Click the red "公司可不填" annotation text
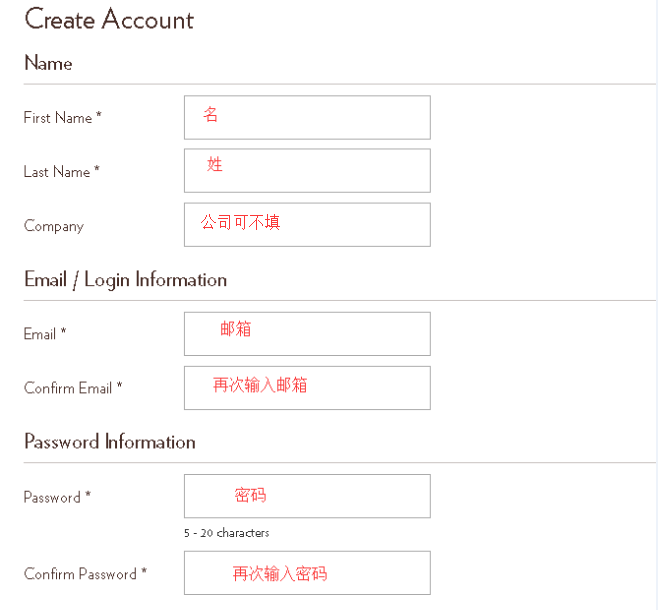Image resolution: width=658 pixels, height=610 pixels. (x=240, y=222)
